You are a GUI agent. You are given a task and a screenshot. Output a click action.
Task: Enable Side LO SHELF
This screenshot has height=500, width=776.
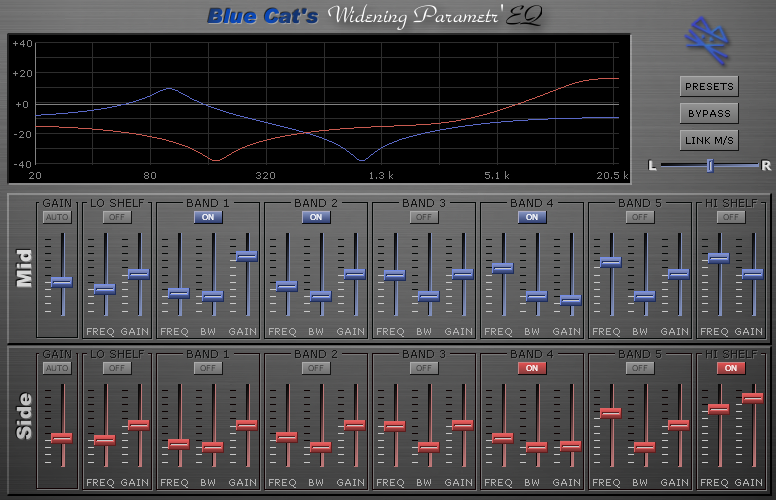pyautogui.click(x=117, y=368)
